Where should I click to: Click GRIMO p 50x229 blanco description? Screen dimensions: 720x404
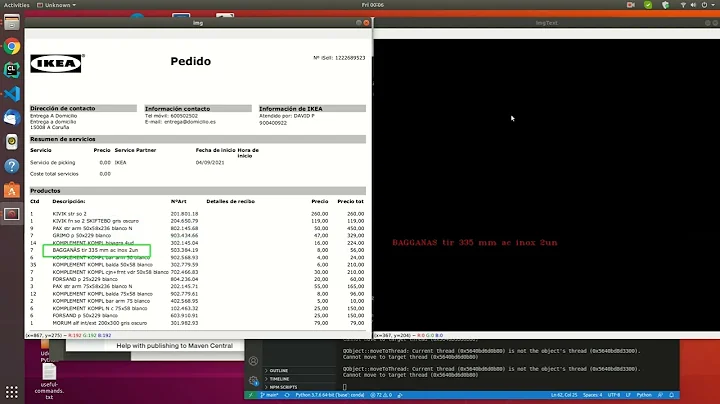(x=81, y=235)
